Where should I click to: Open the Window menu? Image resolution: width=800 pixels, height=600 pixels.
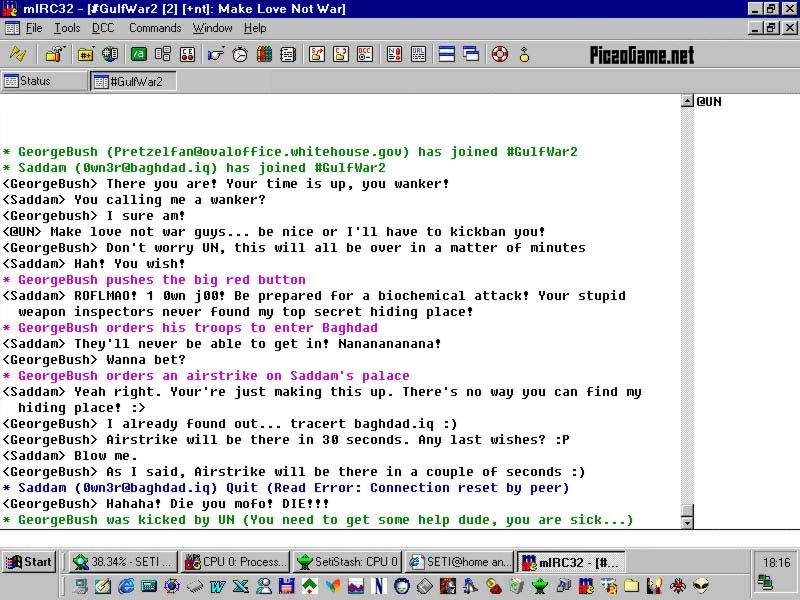pyautogui.click(x=212, y=28)
